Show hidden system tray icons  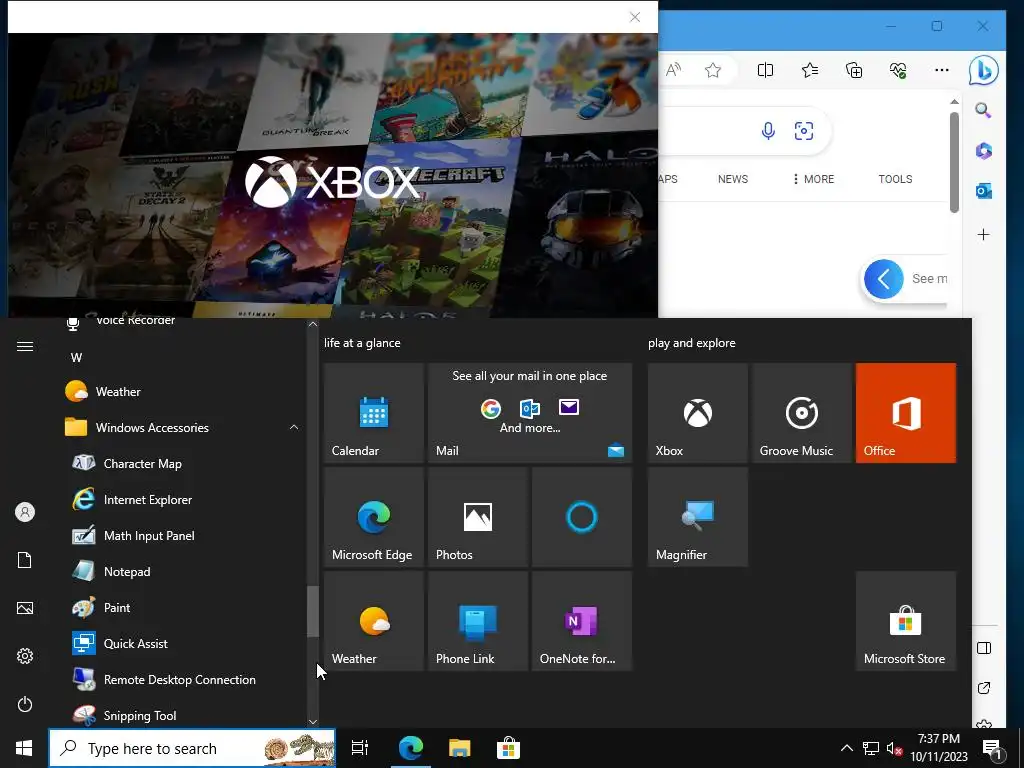coord(846,748)
